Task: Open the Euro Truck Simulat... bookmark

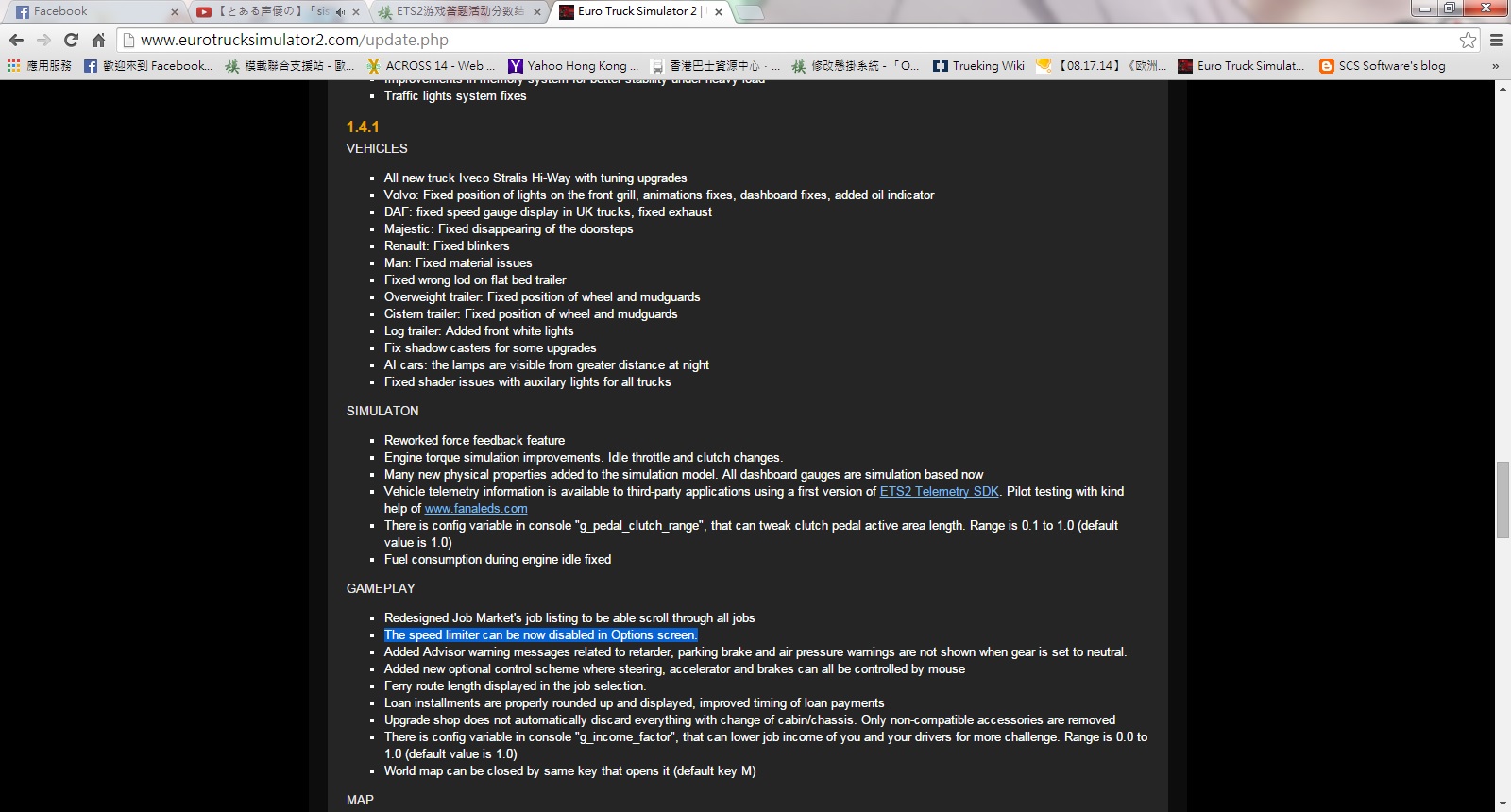Action: pyautogui.click(x=1242, y=66)
